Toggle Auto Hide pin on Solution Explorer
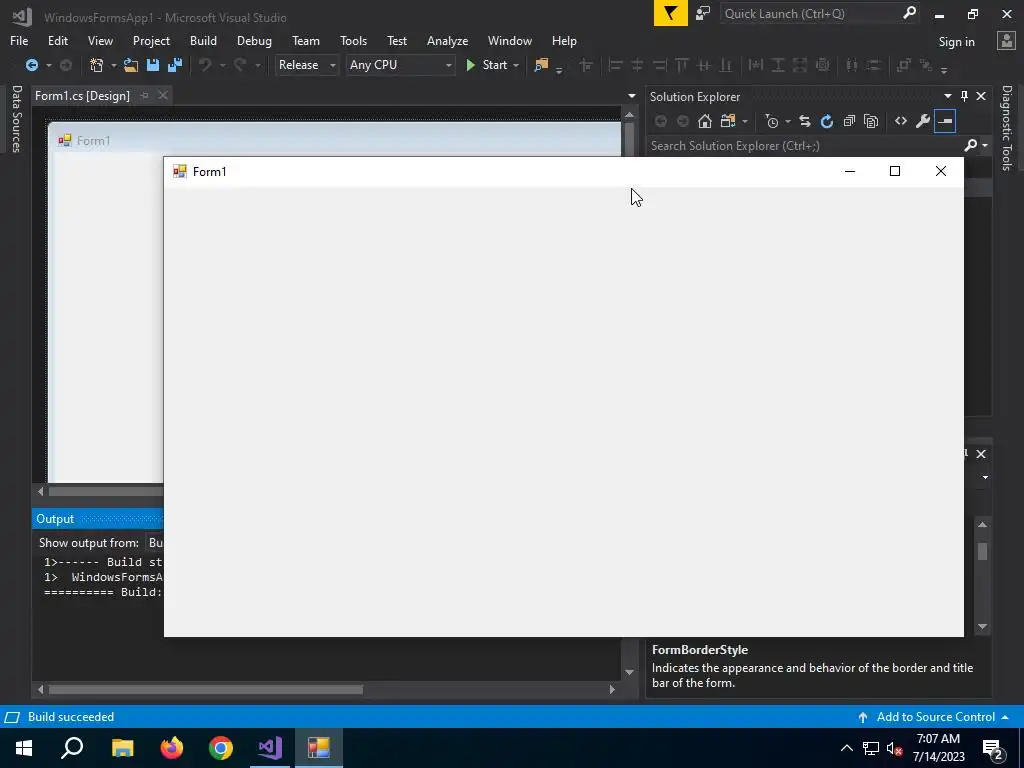The width and height of the screenshot is (1024, 768). pyautogui.click(x=965, y=96)
